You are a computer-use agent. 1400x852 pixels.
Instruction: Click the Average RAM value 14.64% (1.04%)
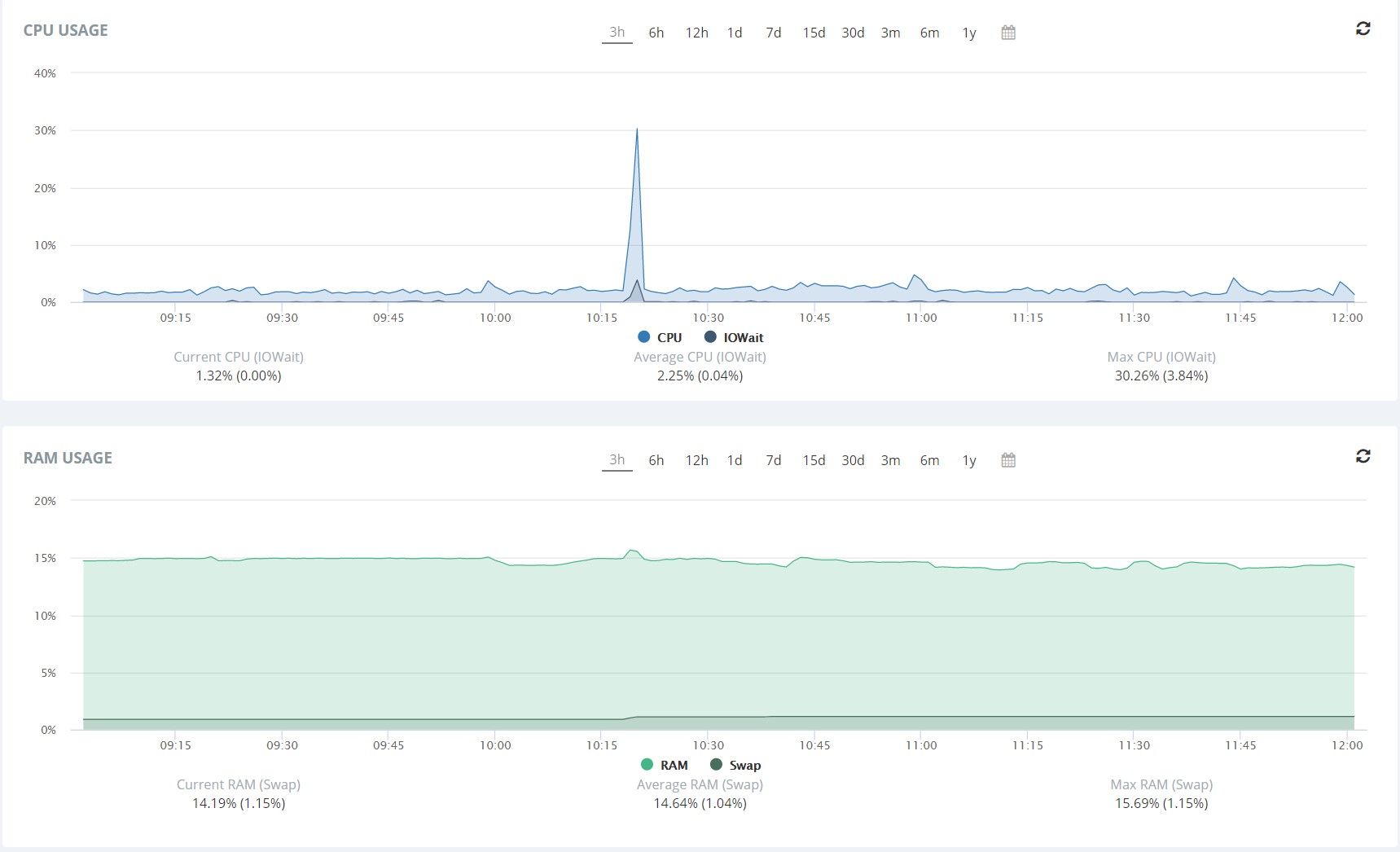[x=700, y=803]
